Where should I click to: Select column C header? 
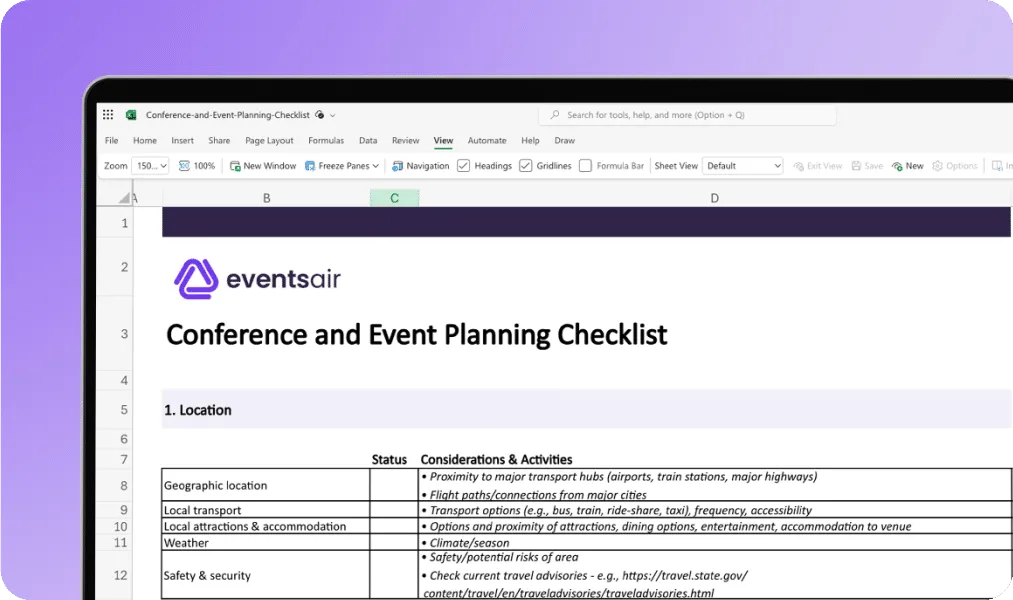point(394,198)
